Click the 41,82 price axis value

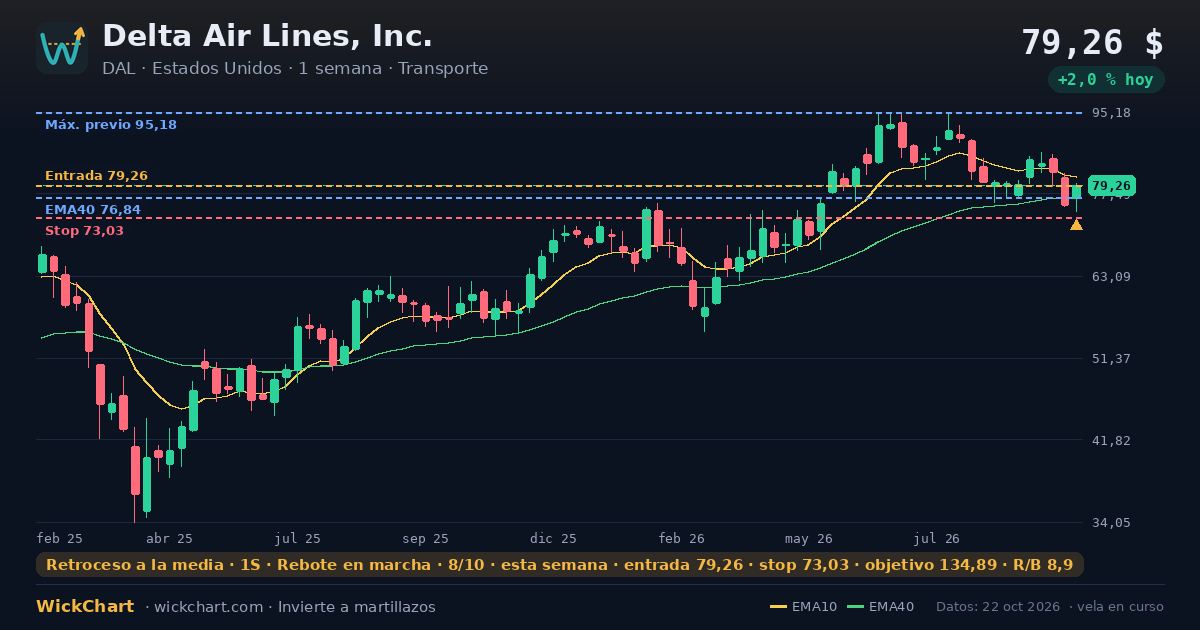[1110, 441]
